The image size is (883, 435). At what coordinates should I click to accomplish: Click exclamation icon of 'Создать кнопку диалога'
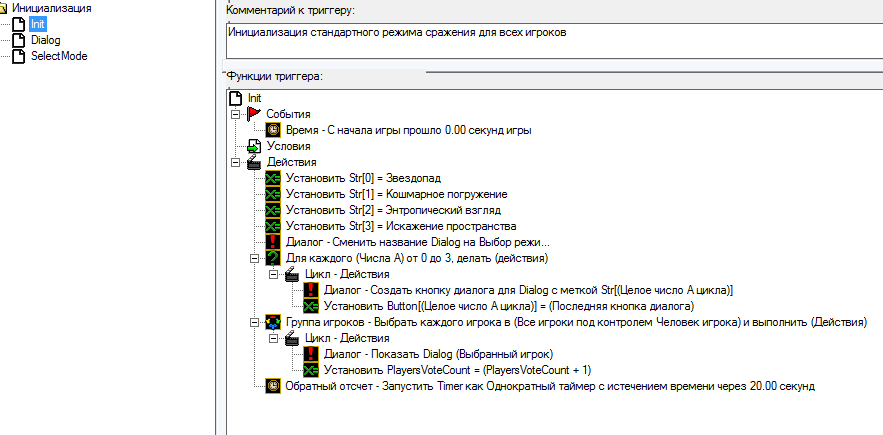point(311,290)
